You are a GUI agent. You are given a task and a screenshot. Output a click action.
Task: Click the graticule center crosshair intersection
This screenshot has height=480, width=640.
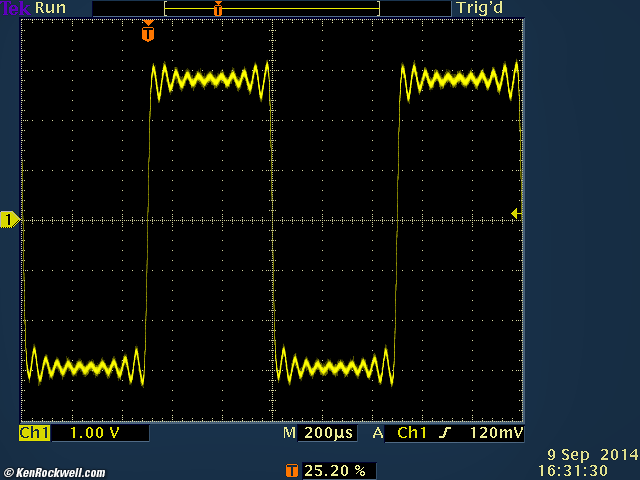[272, 220]
